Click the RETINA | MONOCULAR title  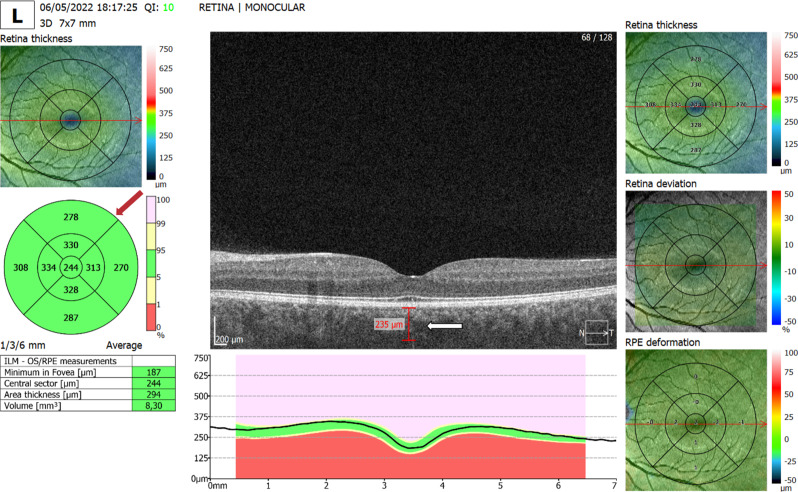(x=252, y=8)
